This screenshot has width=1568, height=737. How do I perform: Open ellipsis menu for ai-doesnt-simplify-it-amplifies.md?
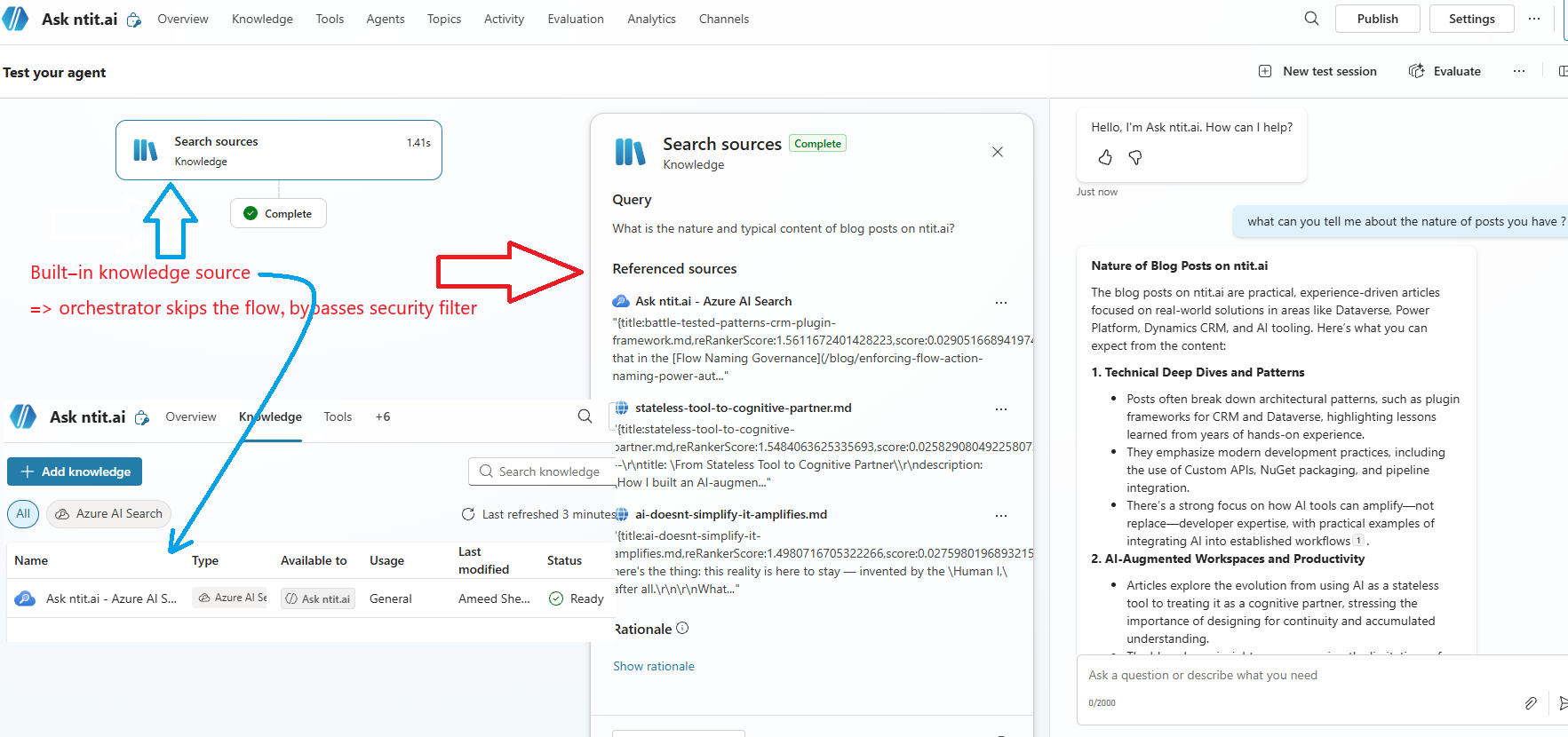[x=1001, y=515]
